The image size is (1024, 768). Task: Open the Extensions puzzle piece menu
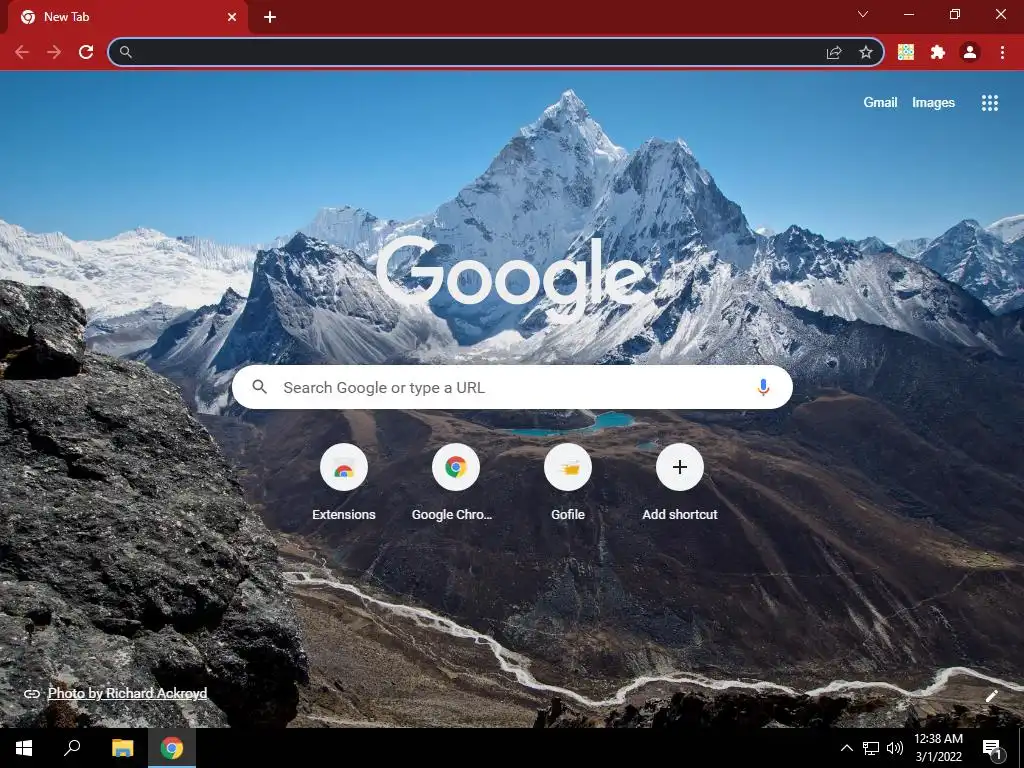pos(938,52)
